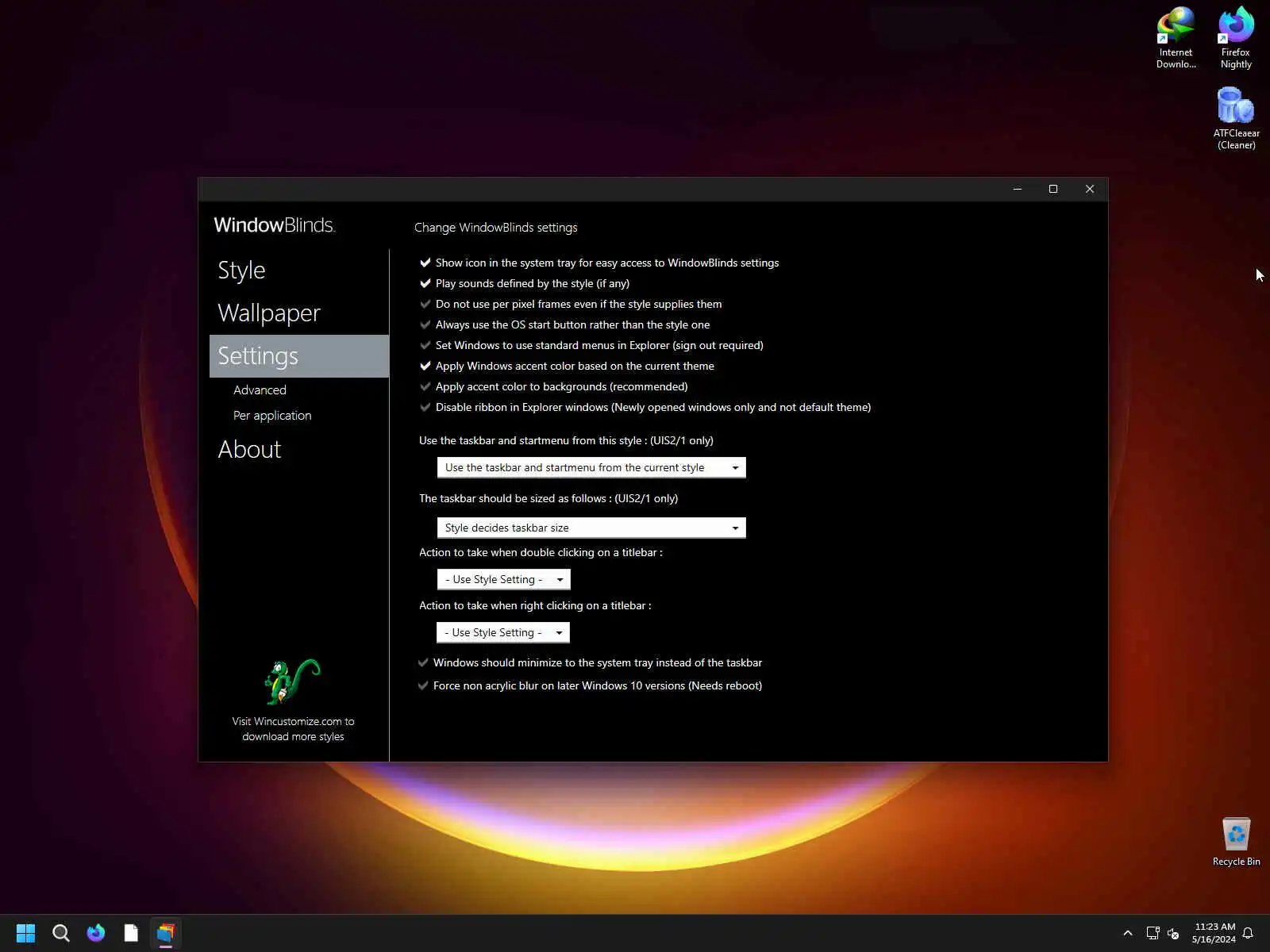Screen dimensions: 1270x952
Task: Enable standard menus in Explorer option
Action: 591,345
